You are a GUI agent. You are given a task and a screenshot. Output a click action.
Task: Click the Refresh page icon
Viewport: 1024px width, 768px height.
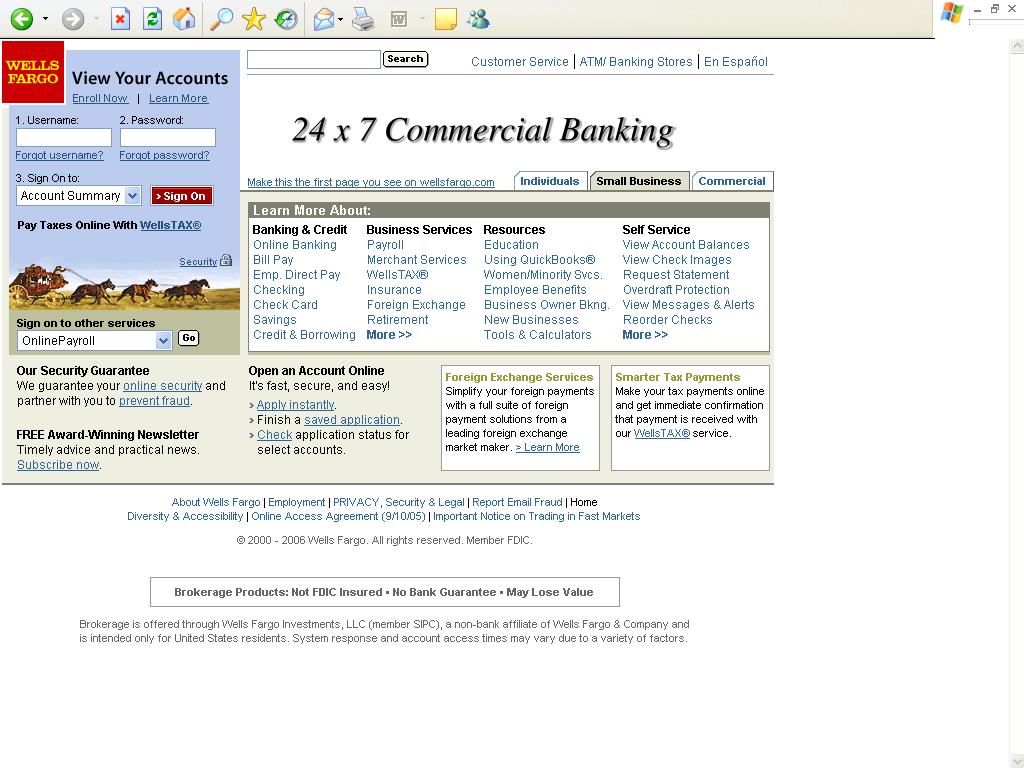(x=152, y=19)
